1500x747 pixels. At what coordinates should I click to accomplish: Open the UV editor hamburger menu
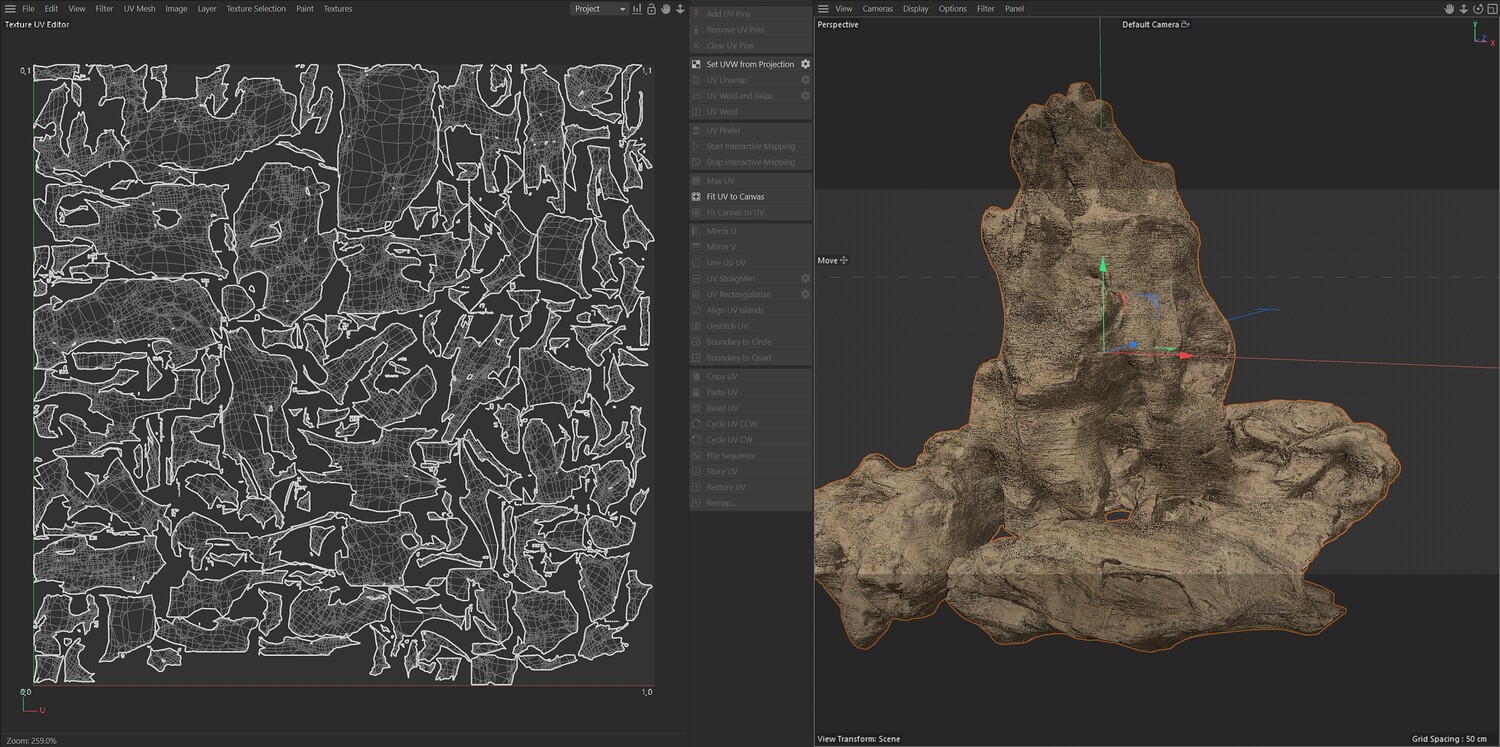10,9
